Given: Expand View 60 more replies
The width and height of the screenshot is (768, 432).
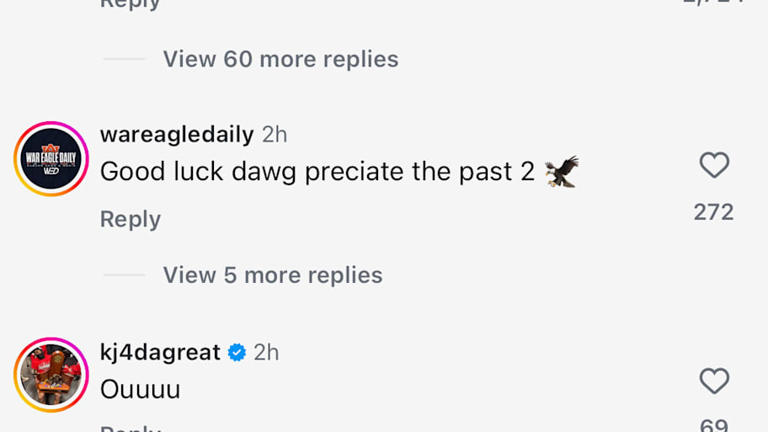Looking at the screenshot, I should pos(280,59).
